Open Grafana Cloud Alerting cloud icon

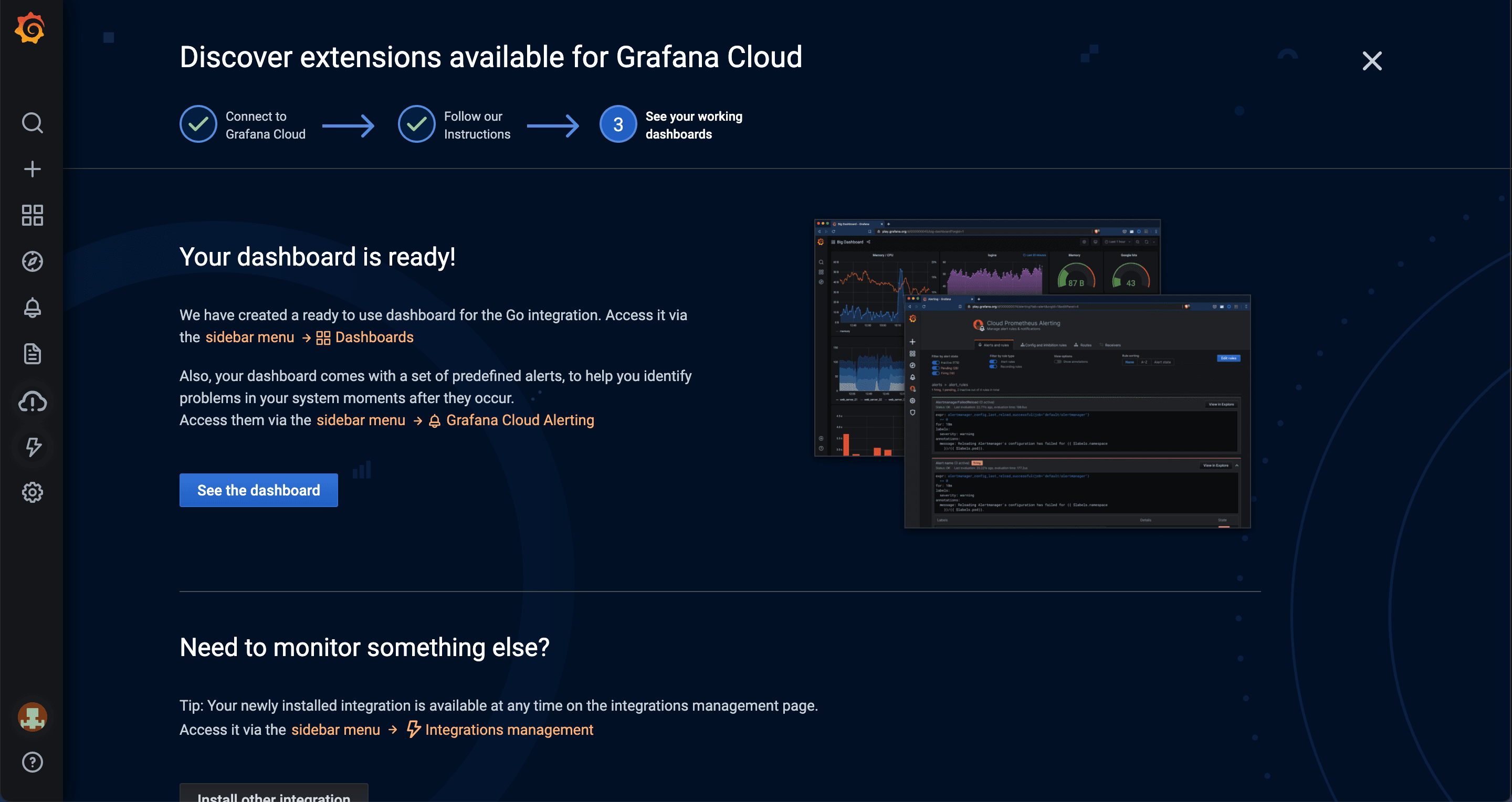[32, 402]
